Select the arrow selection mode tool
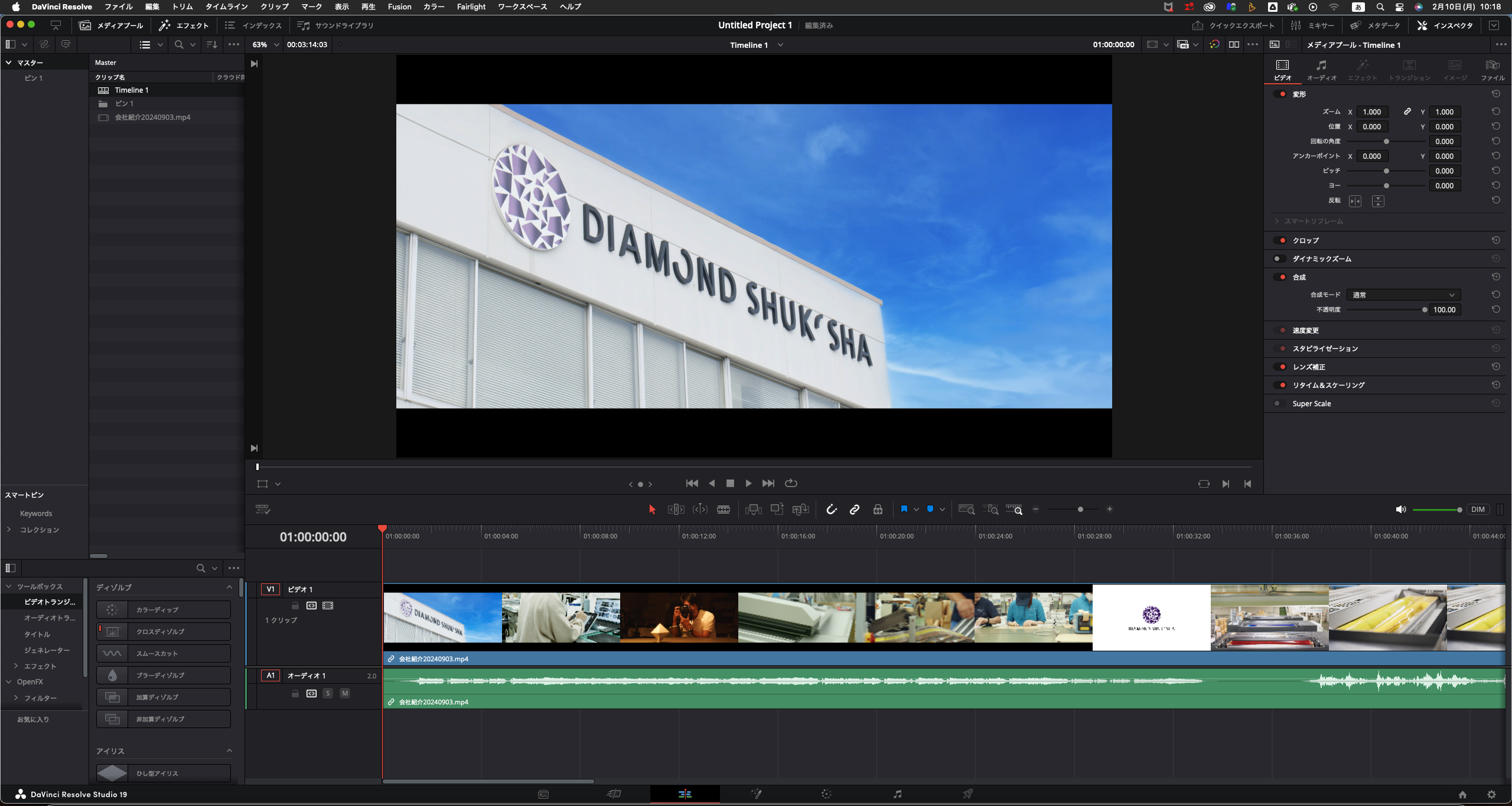 tap(652, 510)
